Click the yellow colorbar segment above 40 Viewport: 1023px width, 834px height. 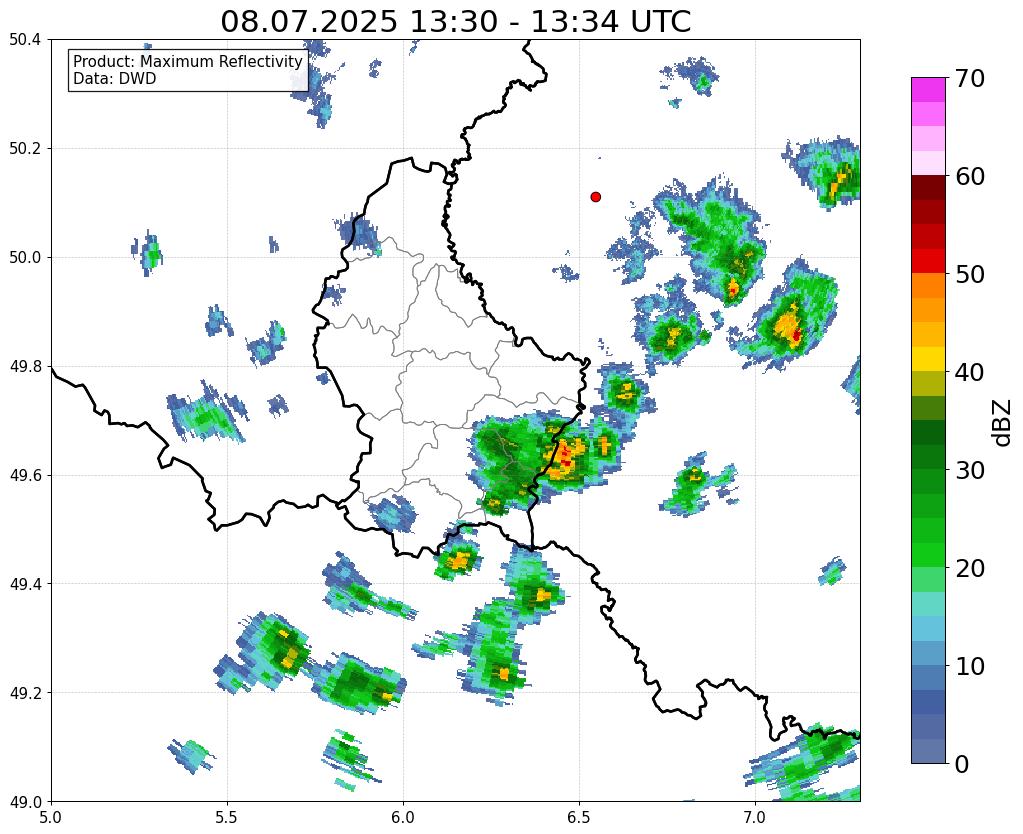pos(928,359)
